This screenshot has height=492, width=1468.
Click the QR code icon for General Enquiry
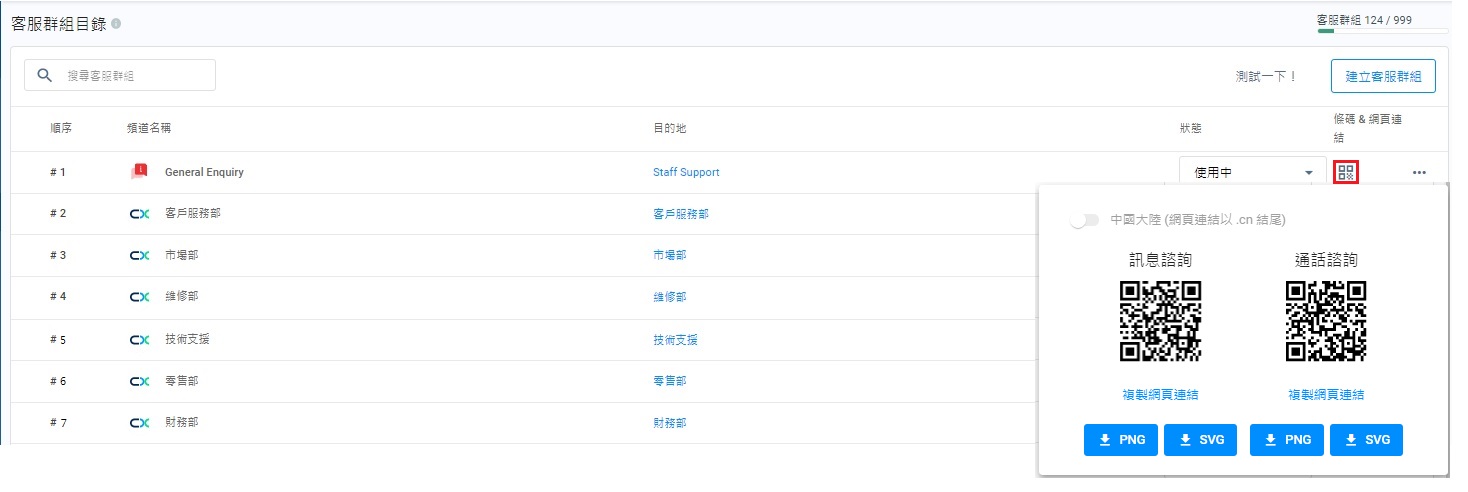click(x=1346, y=172)
